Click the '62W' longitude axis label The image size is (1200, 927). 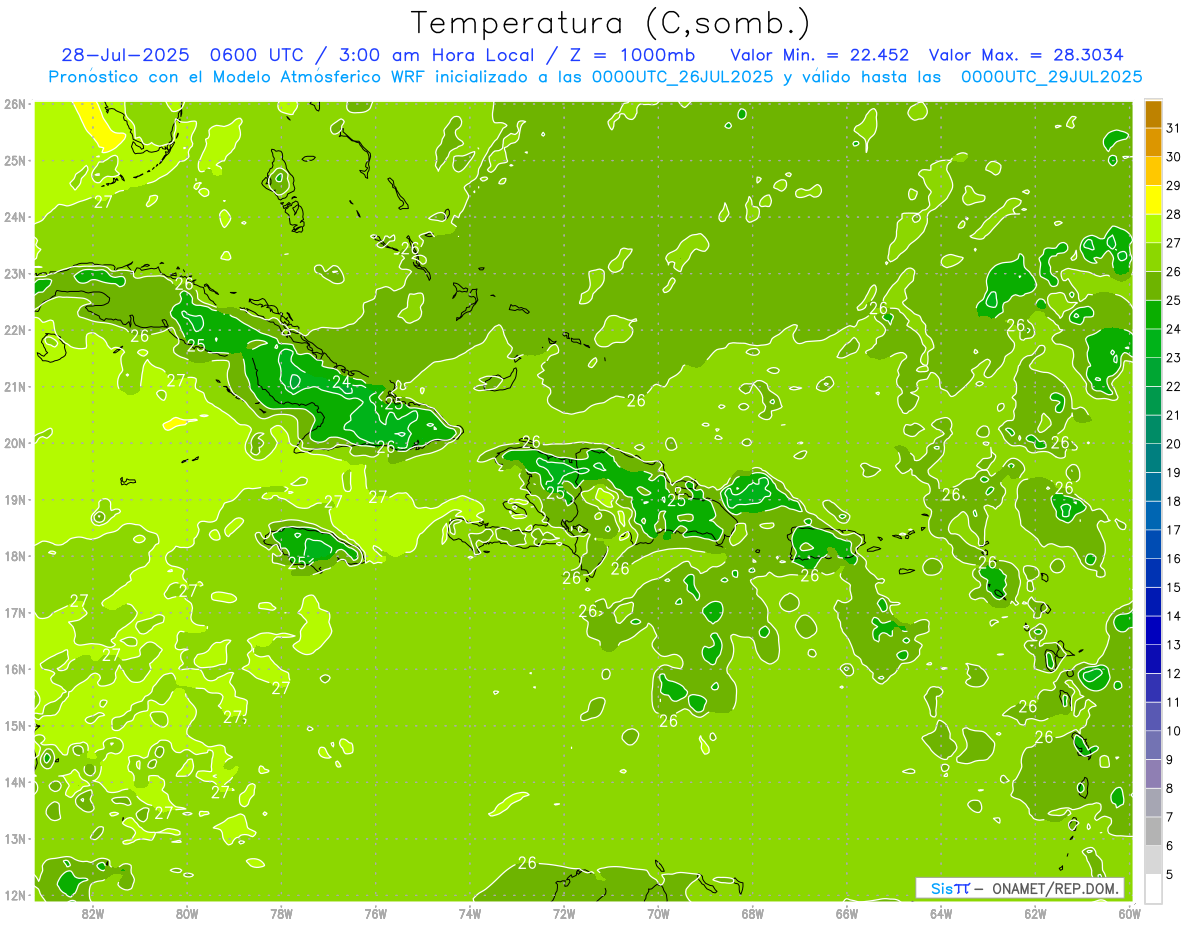[1035, 912]
